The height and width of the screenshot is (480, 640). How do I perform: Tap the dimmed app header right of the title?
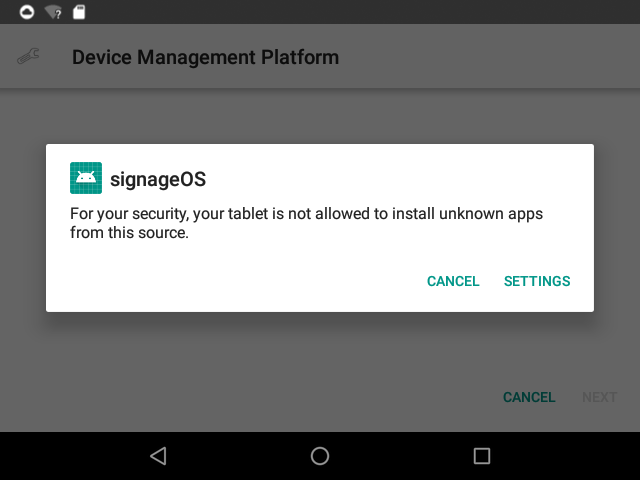(x=490, y=57)
